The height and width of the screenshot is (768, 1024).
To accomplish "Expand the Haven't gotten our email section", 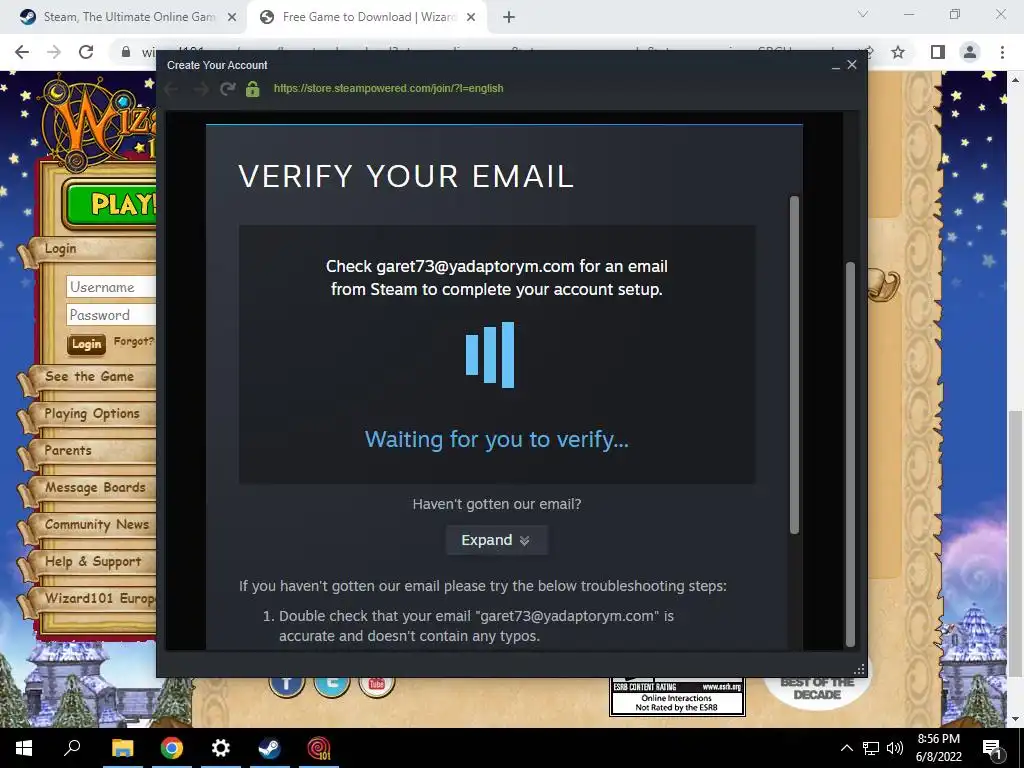I will [496, 540].
